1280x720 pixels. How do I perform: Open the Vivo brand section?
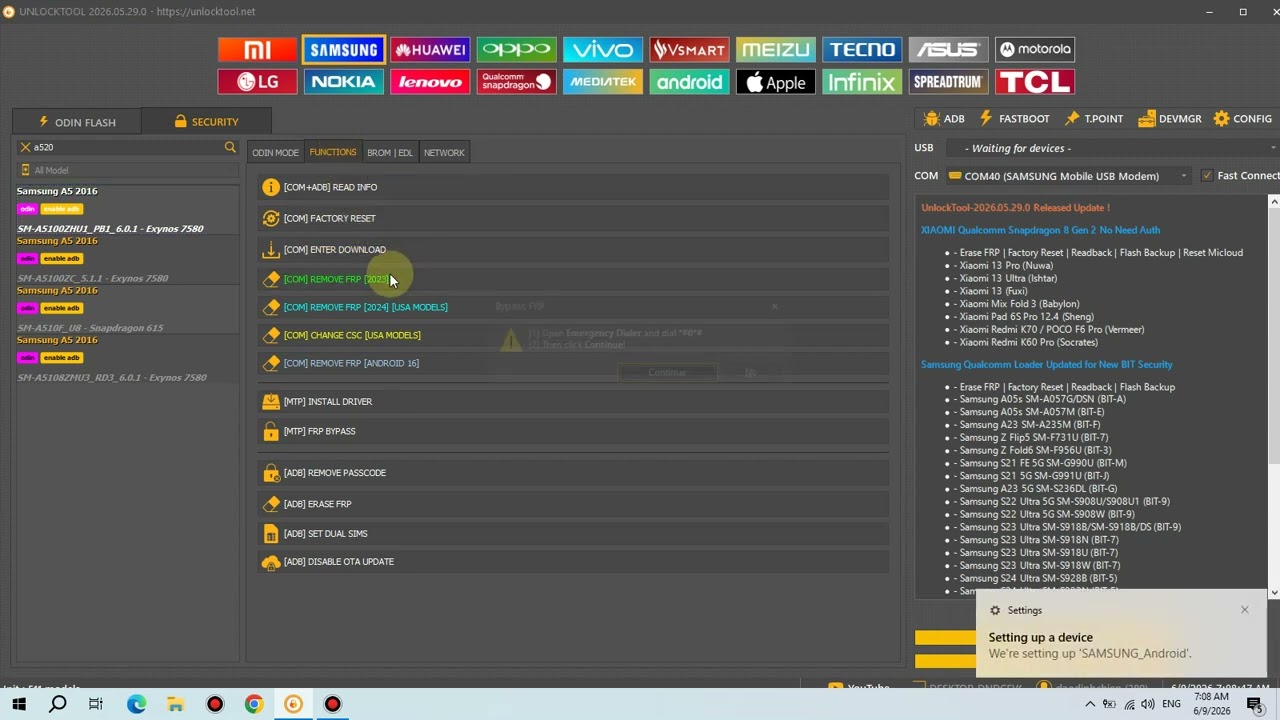coord(603,49)
